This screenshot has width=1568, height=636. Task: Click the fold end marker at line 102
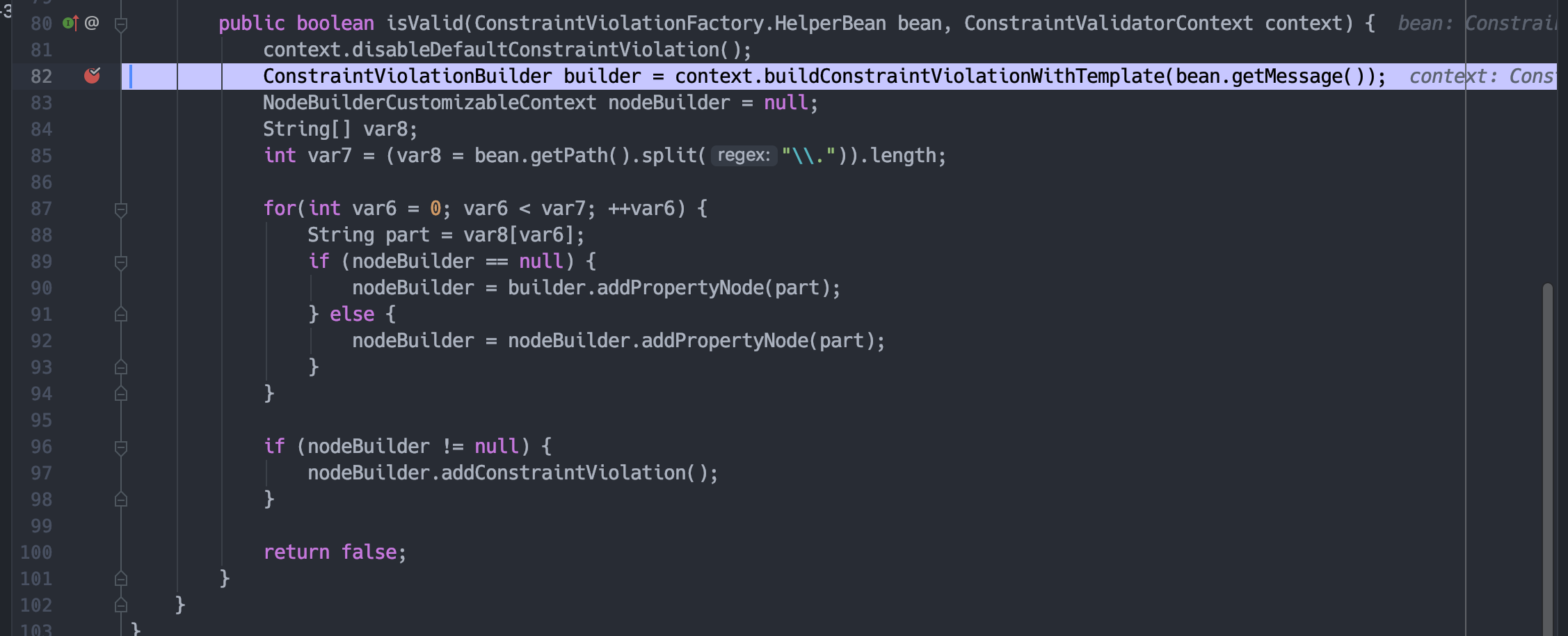click(x=121, y=605)
